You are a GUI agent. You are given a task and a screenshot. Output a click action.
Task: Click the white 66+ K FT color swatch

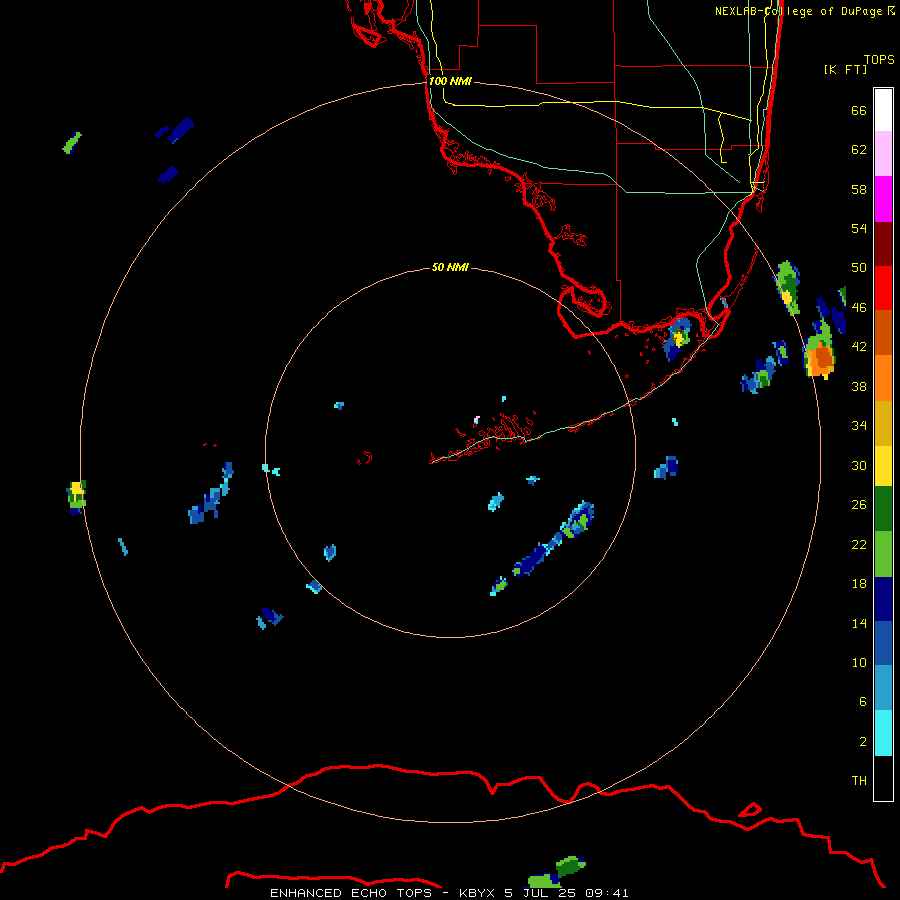[x=883, y=110]
